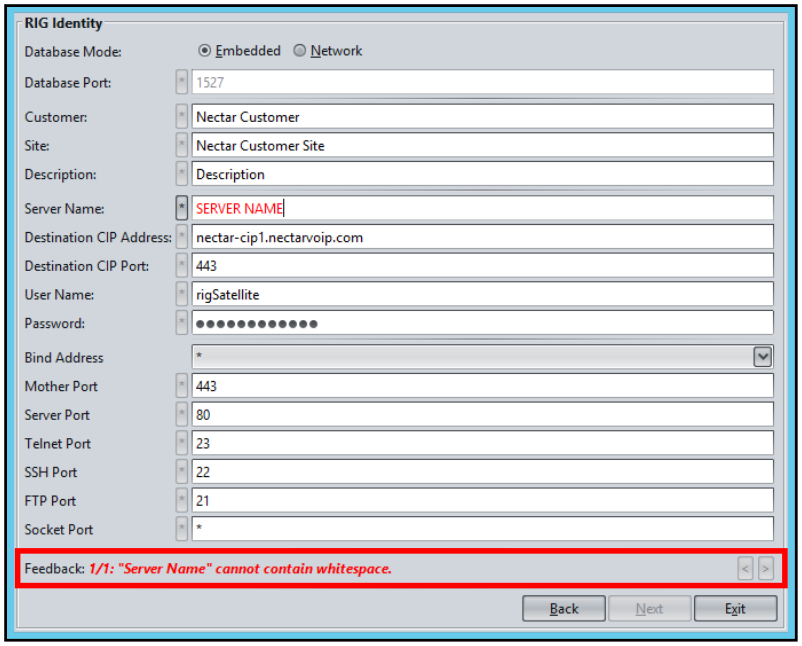Click into the User Name field
This screenshot has width=802, height=646.
(482, 294)
